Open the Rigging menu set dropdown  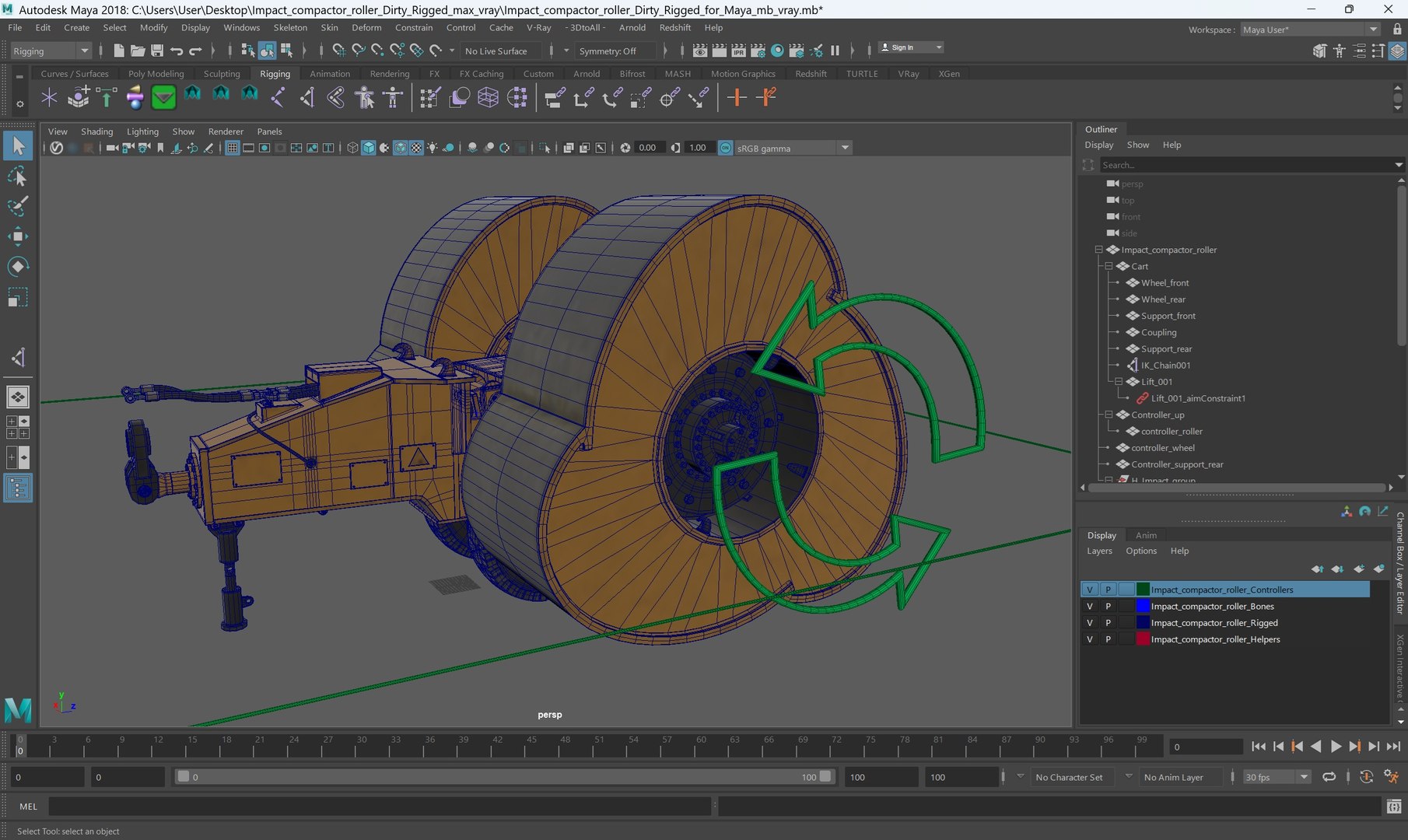(x=51, y=51)
